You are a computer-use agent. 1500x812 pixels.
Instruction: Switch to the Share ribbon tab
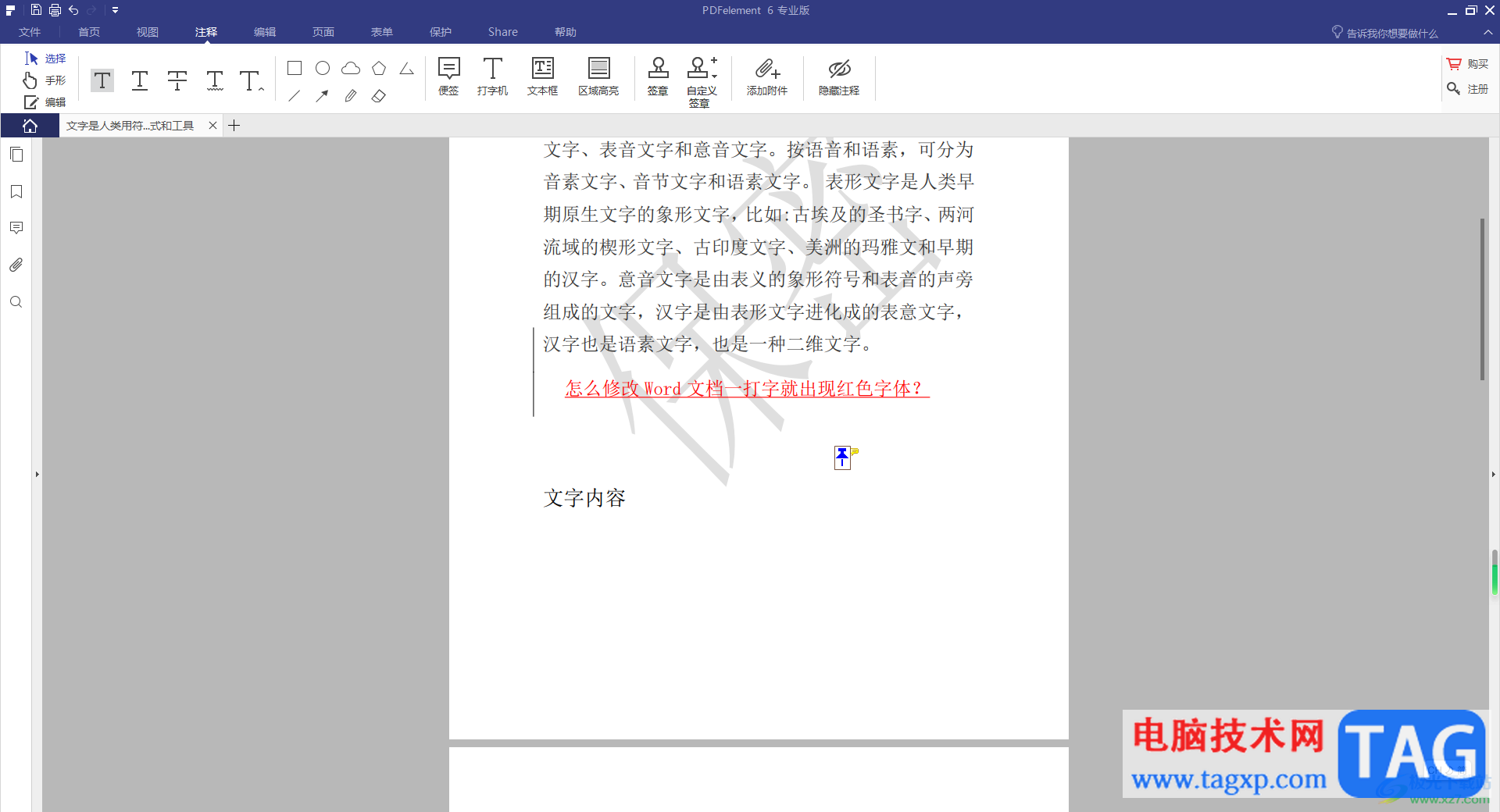[503, 32]
